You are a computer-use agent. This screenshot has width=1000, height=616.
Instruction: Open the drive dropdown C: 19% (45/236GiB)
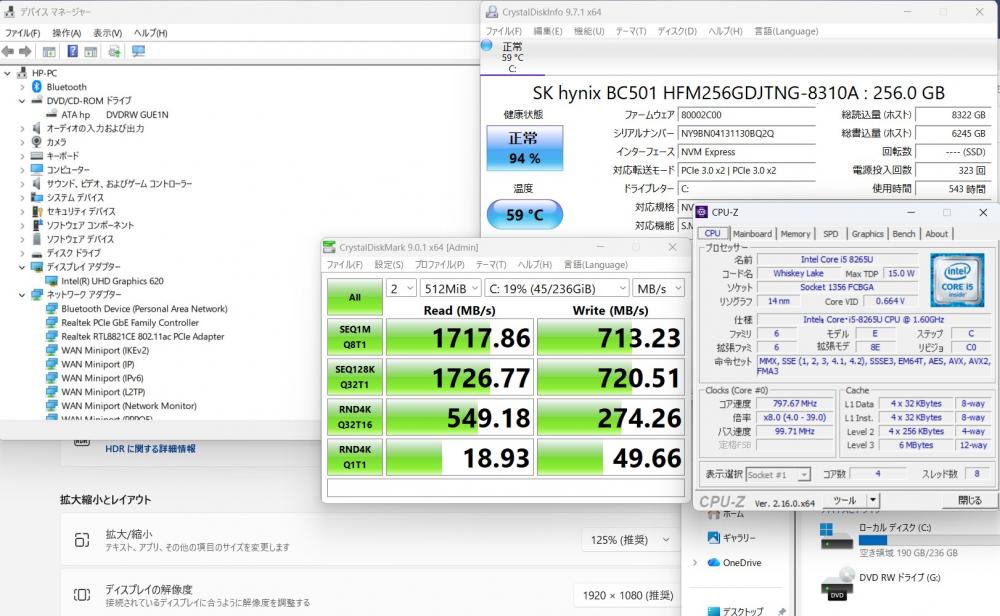557,289
